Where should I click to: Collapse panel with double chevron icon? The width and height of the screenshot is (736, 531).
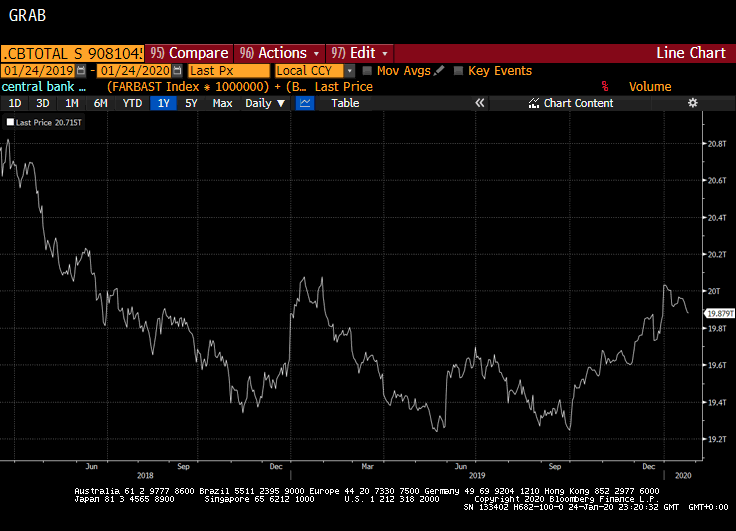click(479, 103)
